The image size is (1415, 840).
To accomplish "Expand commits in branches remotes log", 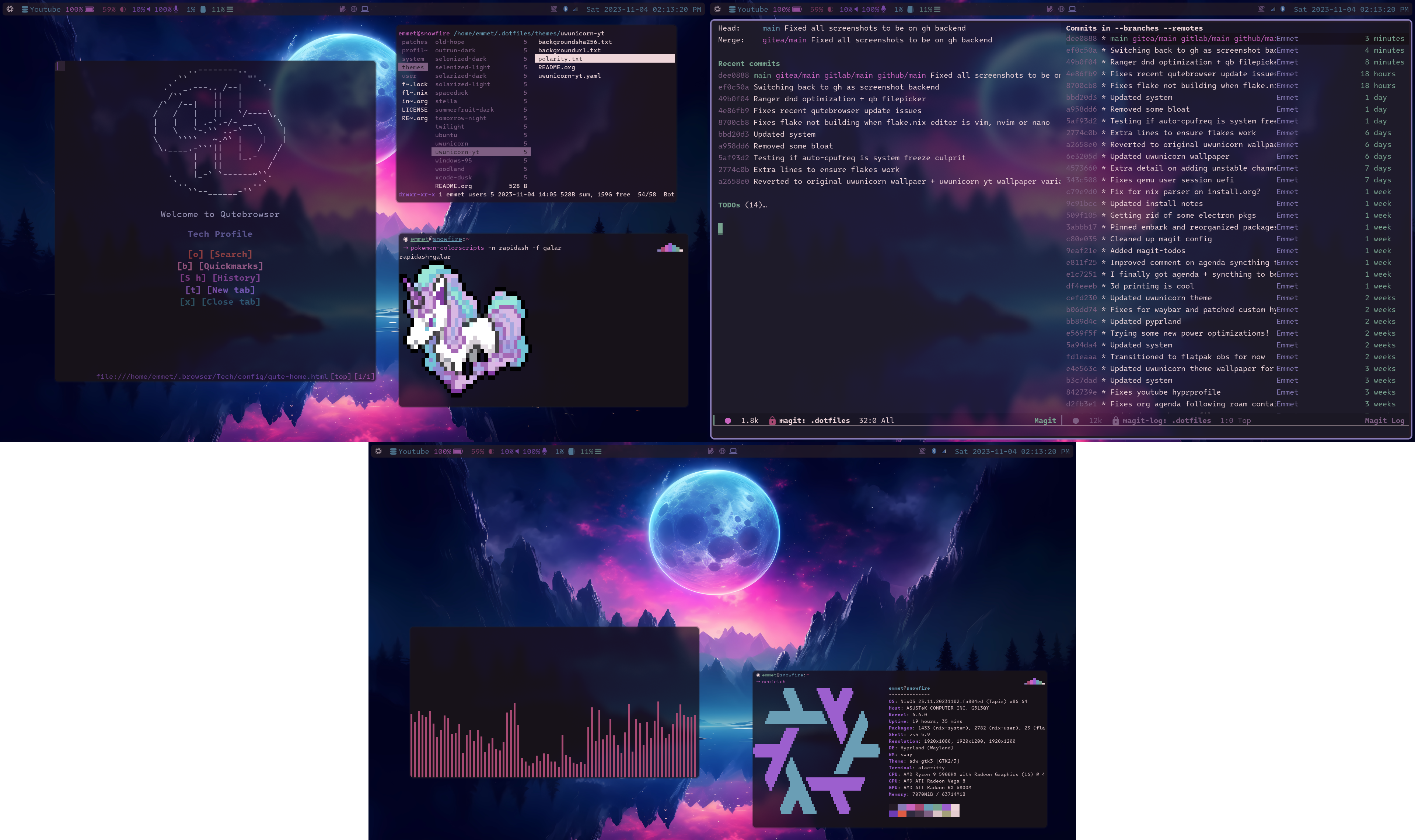I will [x=1130, y=28].
